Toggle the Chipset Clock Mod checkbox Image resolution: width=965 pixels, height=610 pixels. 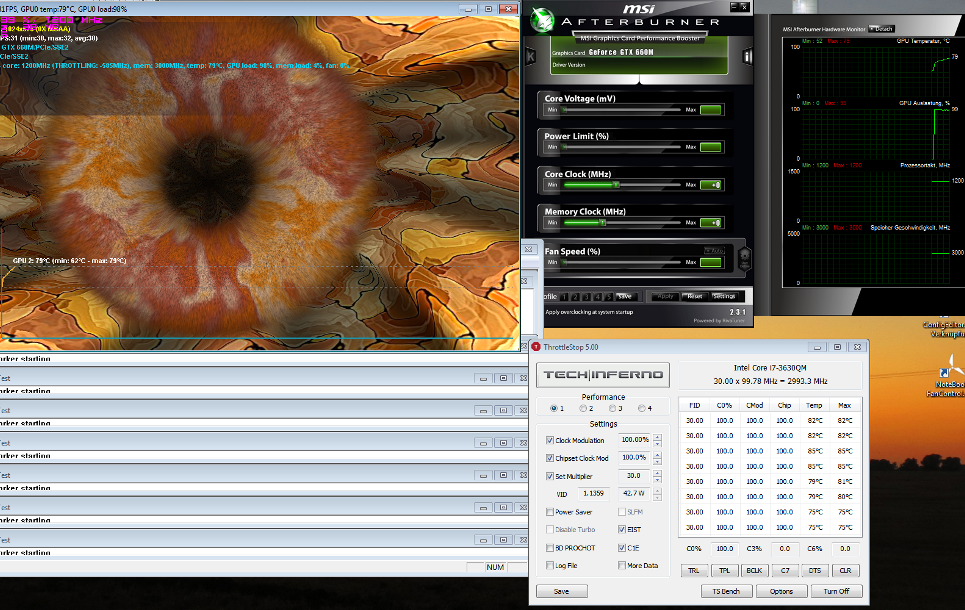pyautogui.click(x=550, y=458)
